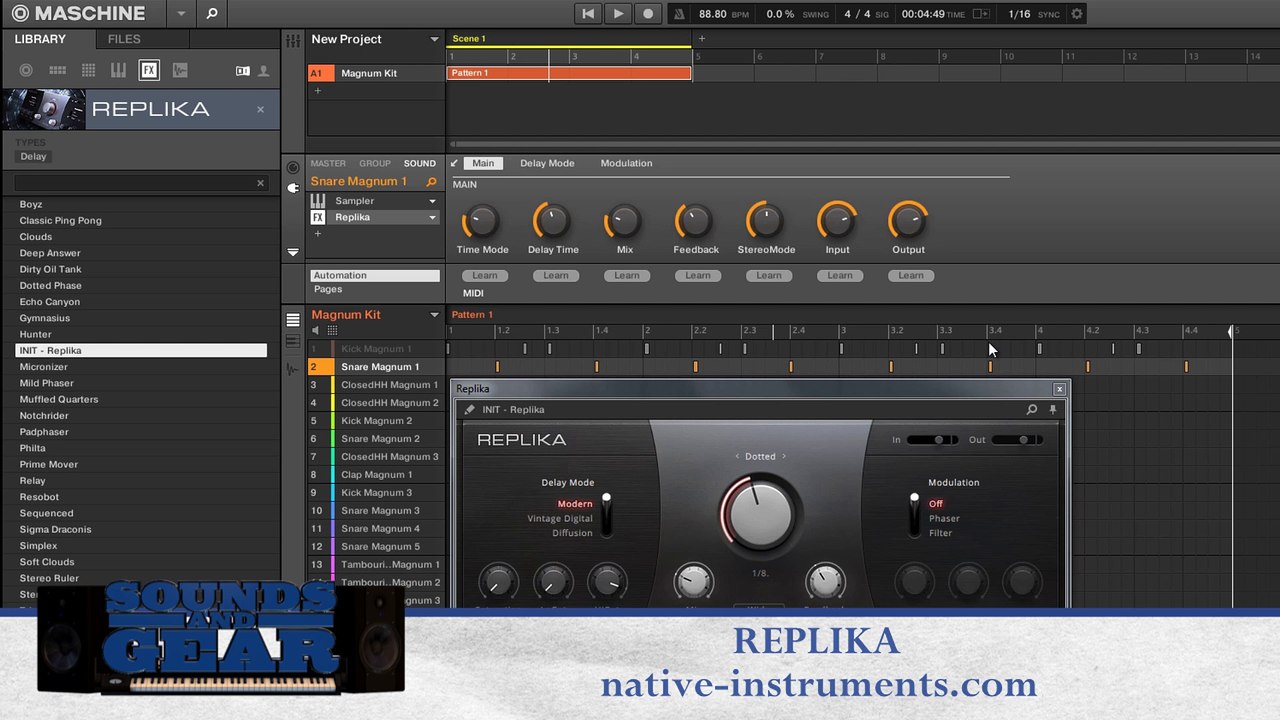
Task: Select the Projects browser icon
Action: point(26,70)
